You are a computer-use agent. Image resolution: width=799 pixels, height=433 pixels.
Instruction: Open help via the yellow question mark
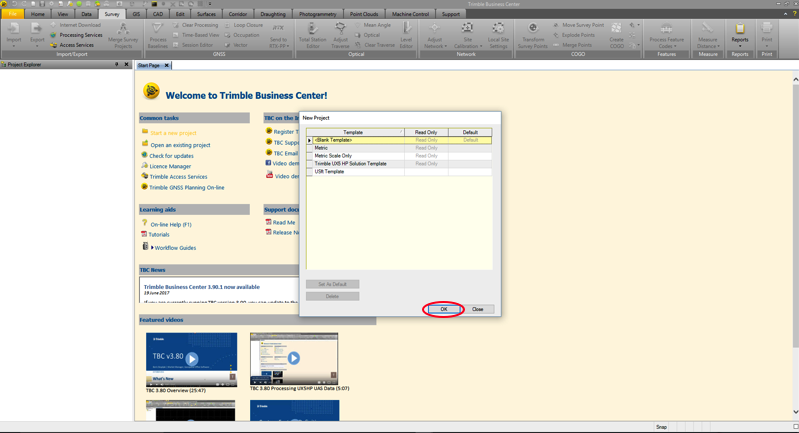(x=794, y=14)
